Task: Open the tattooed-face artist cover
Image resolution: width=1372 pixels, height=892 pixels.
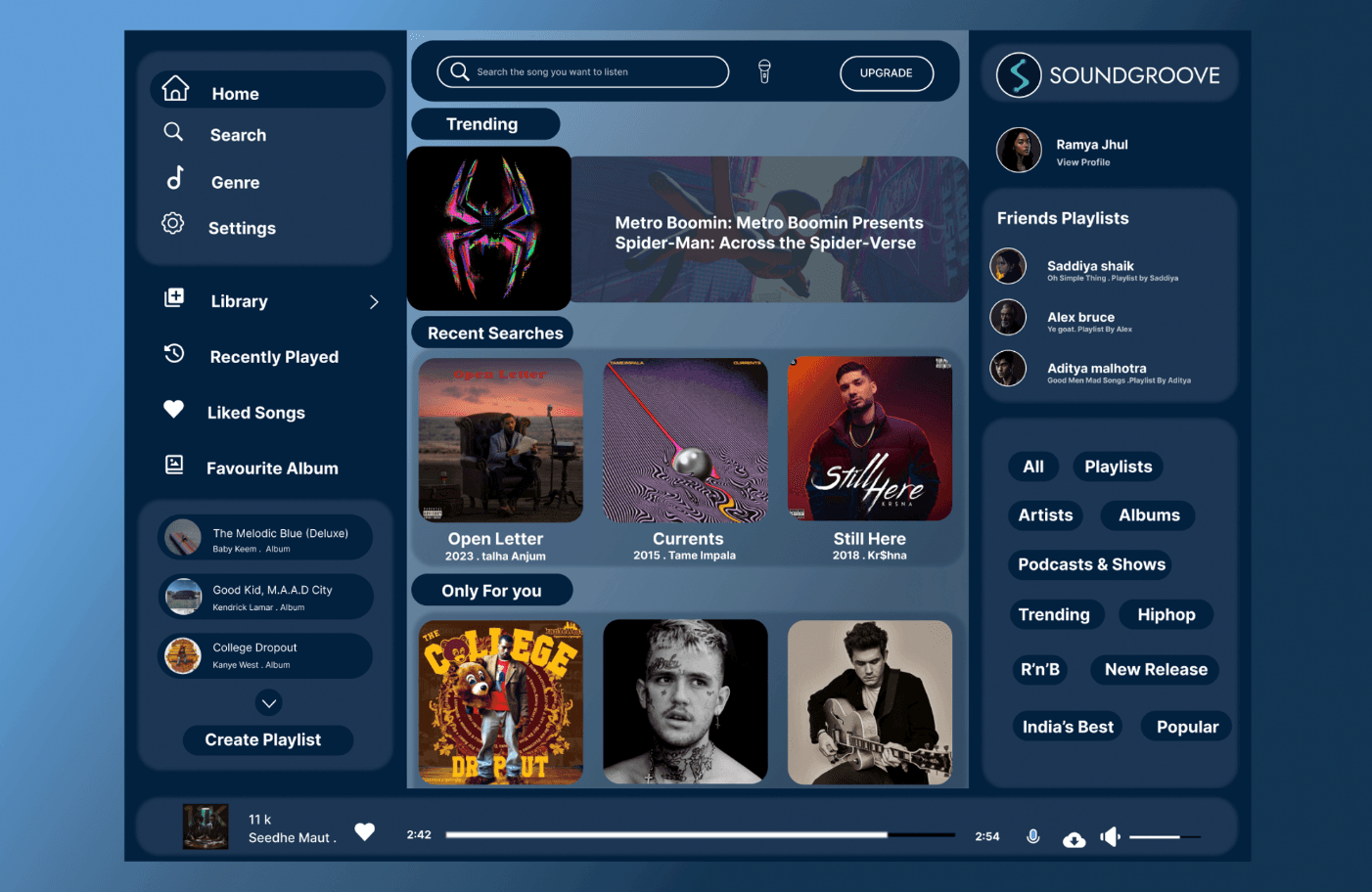Action: pyautogui.click(x=685, y=702)
